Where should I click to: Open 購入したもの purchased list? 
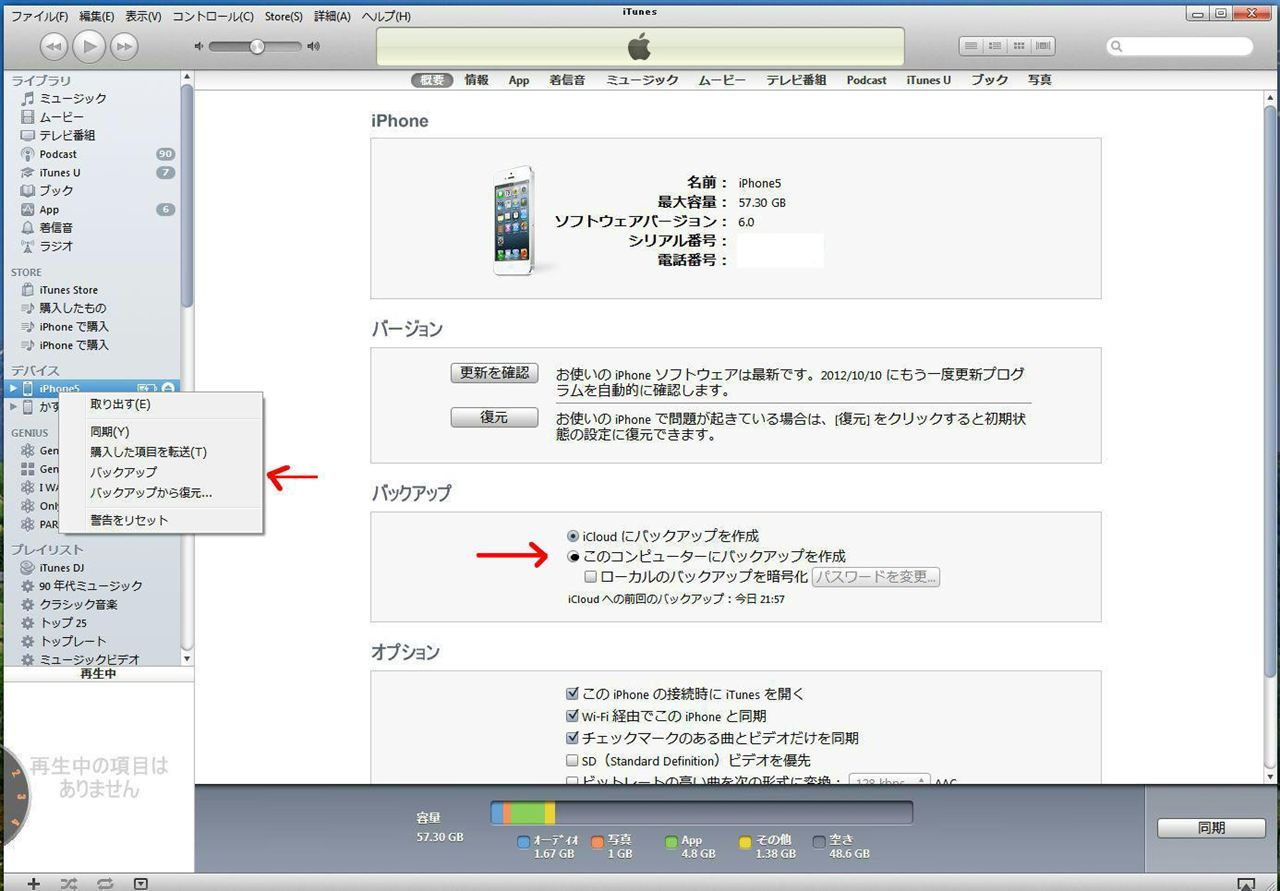pyautogui.click(x=72, y=308)
